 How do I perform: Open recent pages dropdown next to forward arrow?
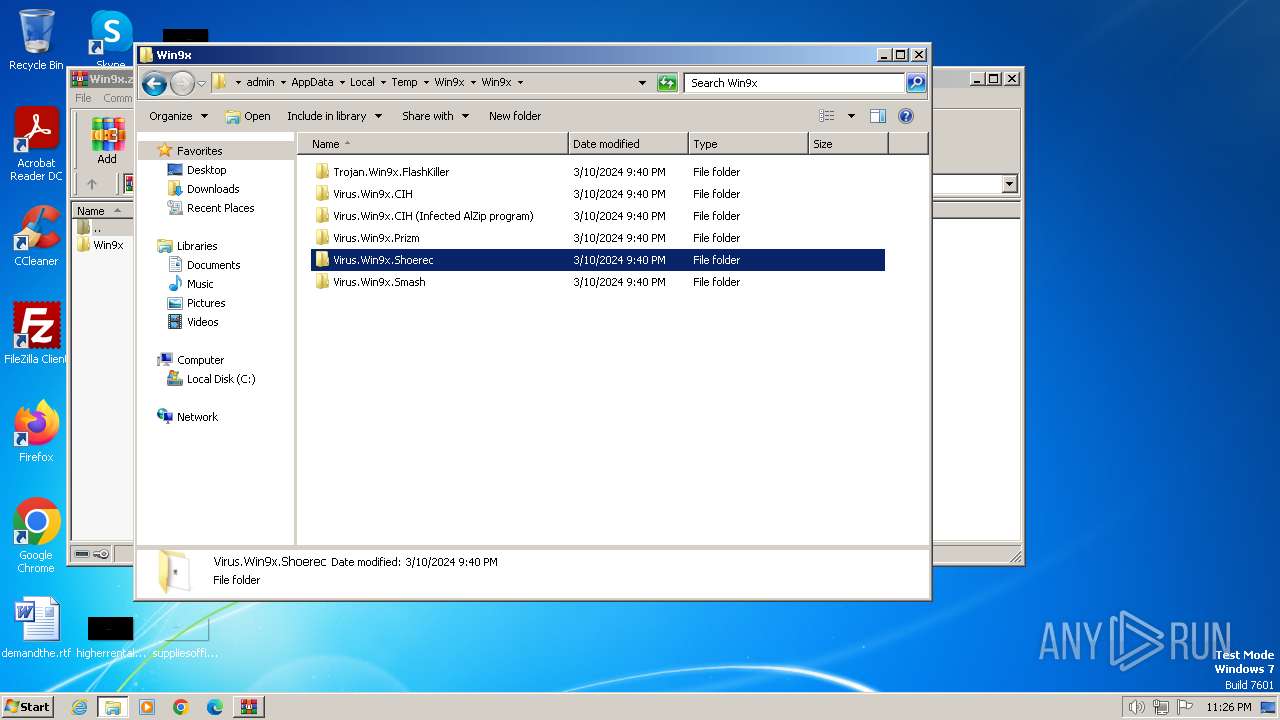pos(201,83)
